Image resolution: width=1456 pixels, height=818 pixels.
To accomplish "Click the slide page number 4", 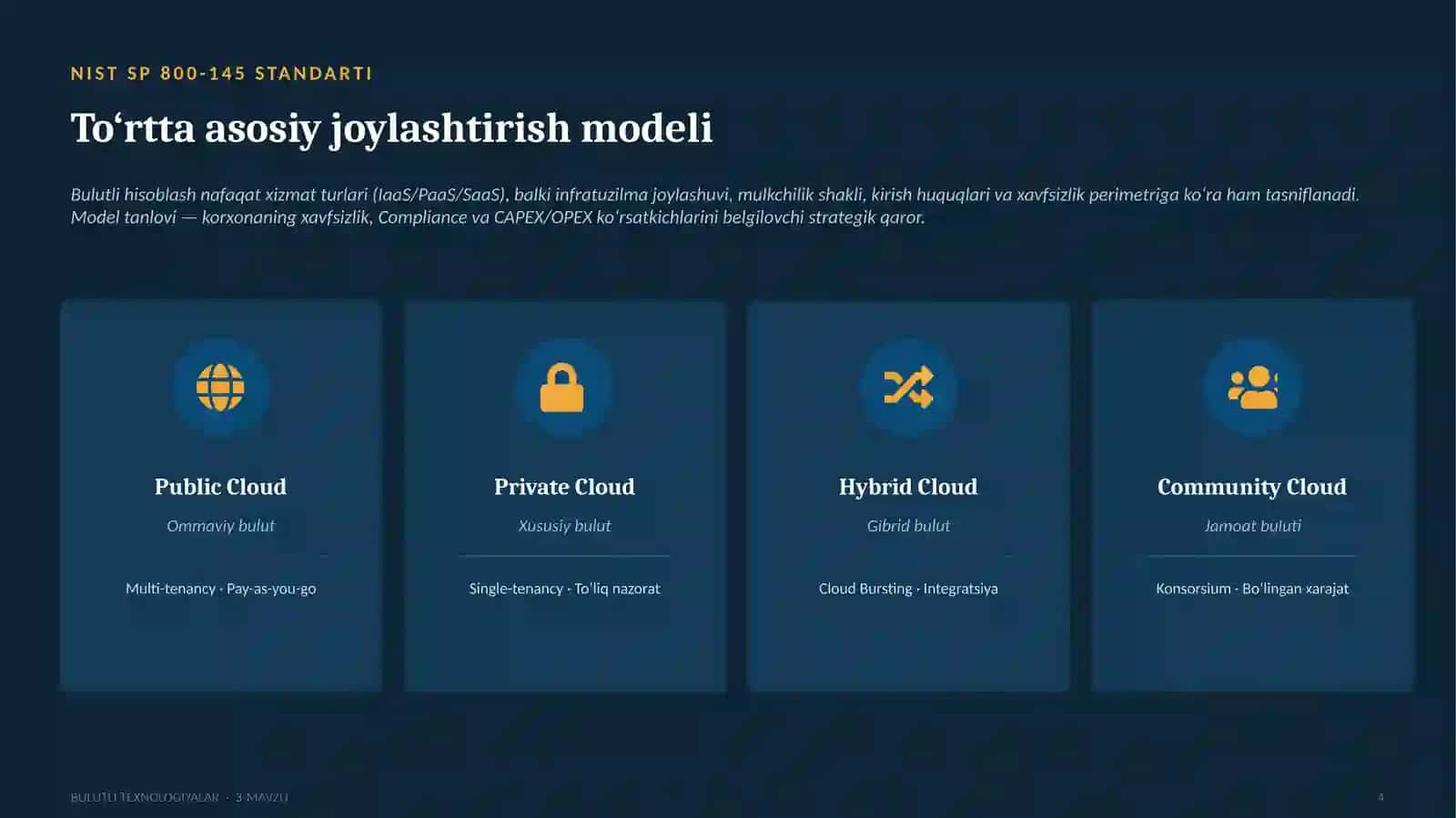I will [1380, 797].
